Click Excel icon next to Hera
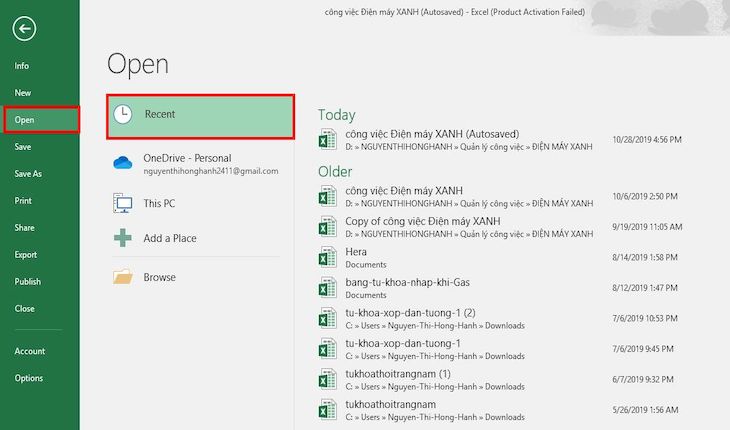 pyautogui.click(x=327, y=257)
